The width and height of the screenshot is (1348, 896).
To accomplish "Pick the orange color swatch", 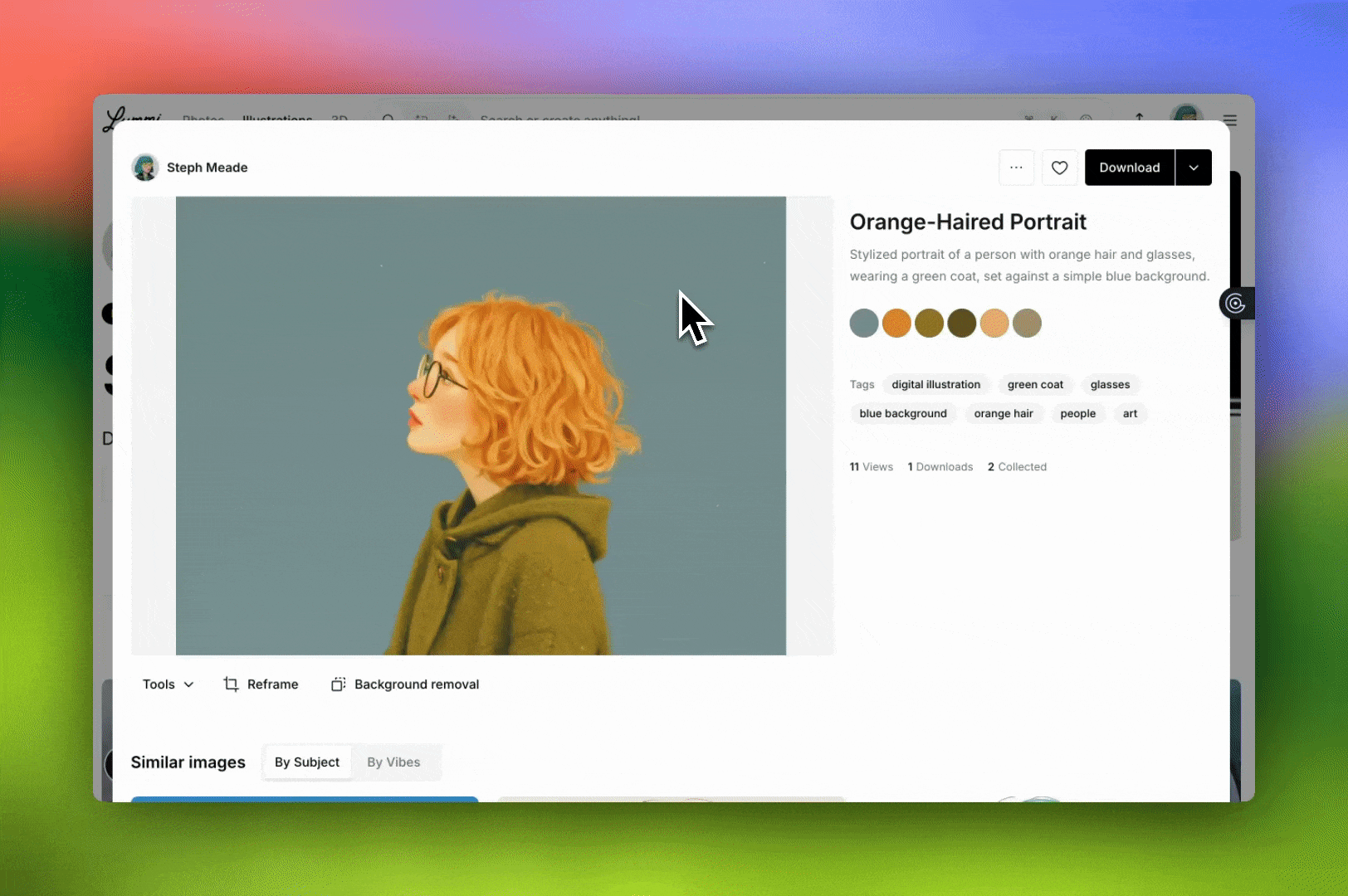I will (x=896, y=323).
